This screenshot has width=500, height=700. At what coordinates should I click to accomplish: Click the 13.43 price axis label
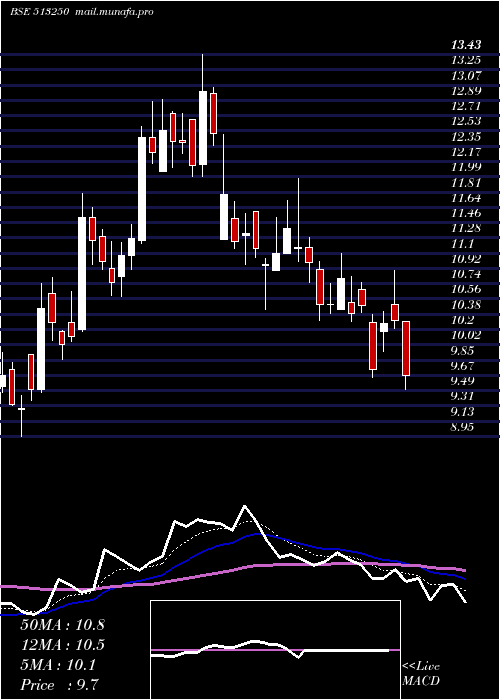466,45
